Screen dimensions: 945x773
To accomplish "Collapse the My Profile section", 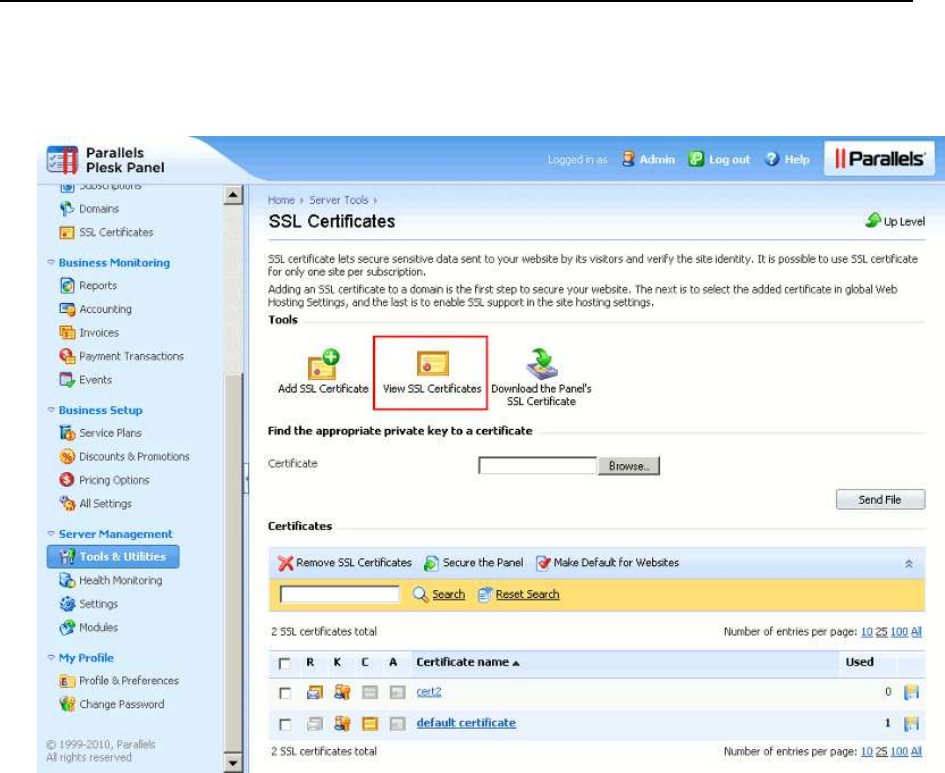I will click(51, 657).
